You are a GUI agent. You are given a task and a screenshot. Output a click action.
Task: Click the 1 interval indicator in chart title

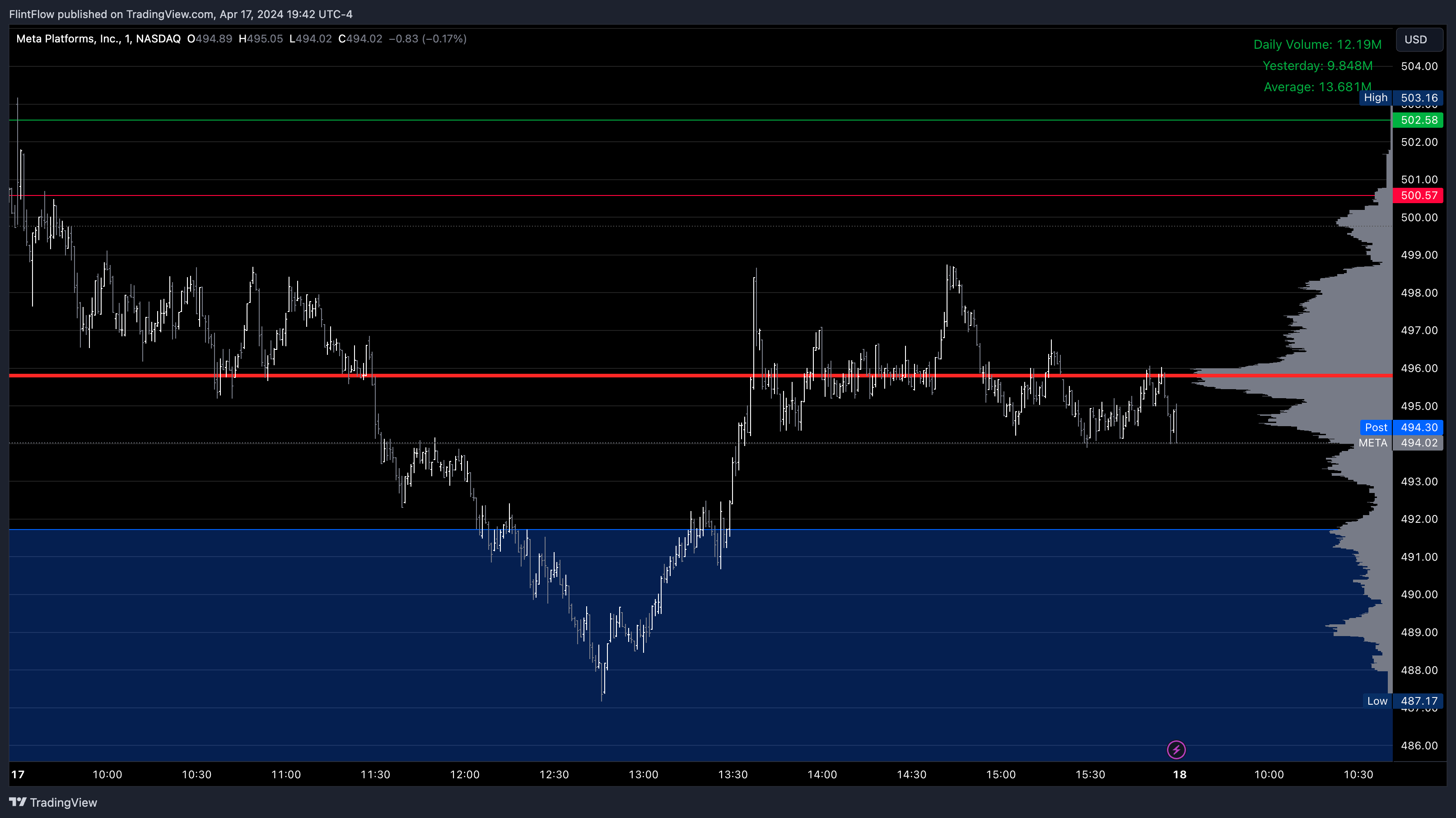[127, 39]
